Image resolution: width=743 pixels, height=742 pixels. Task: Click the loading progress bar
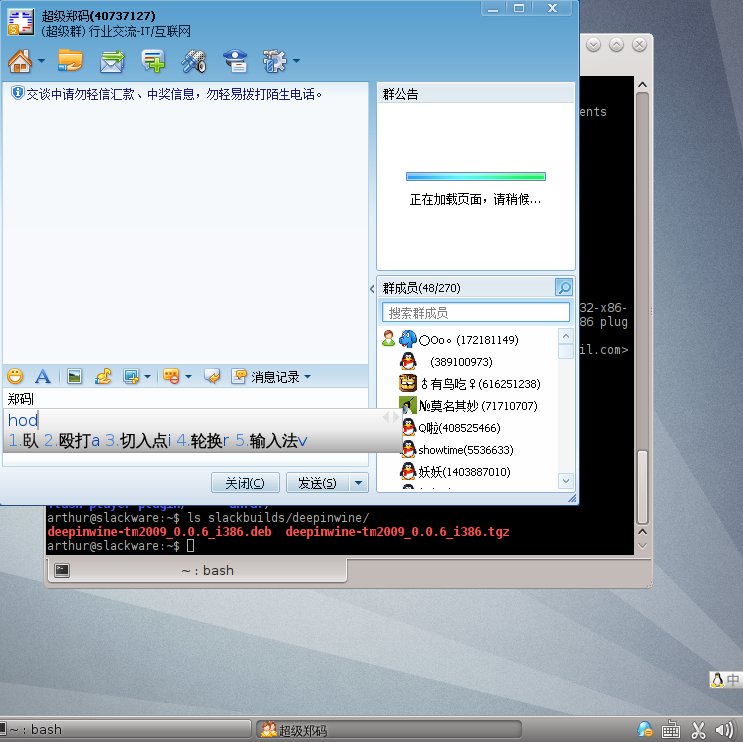pos(476,176)
